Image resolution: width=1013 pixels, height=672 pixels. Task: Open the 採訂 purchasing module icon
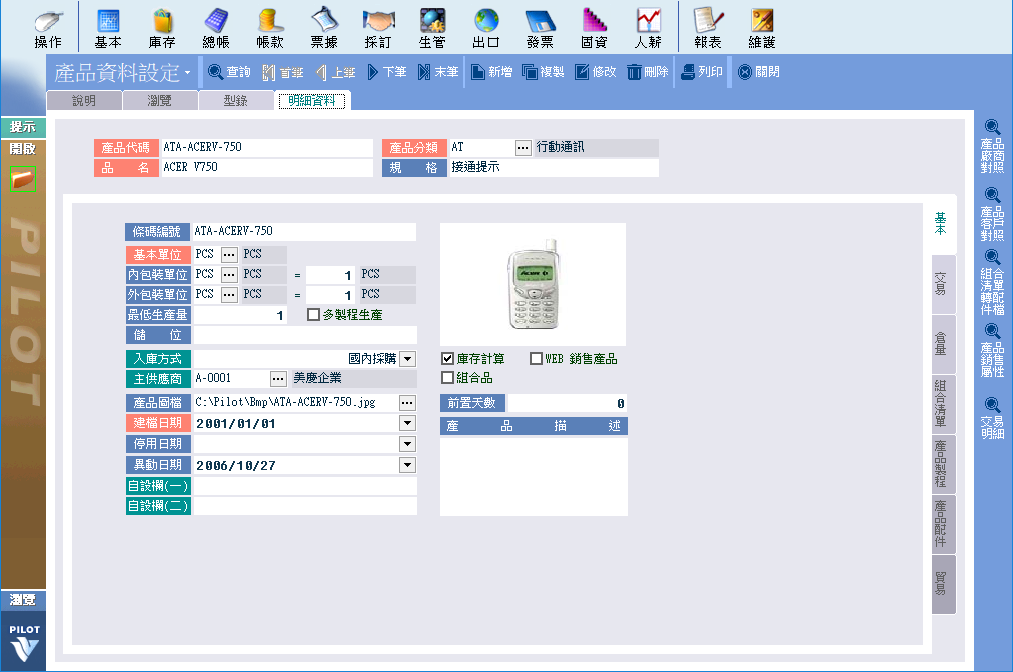pyautogui.click(x=378, y=28)
